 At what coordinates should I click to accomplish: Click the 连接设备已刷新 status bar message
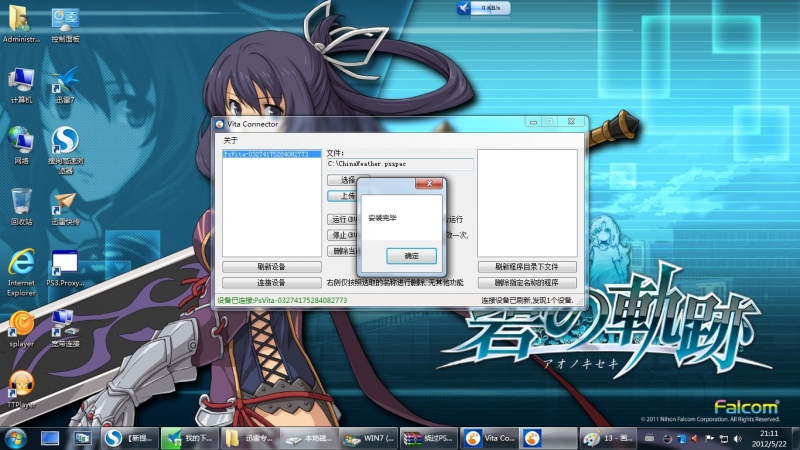pos(527,301)
